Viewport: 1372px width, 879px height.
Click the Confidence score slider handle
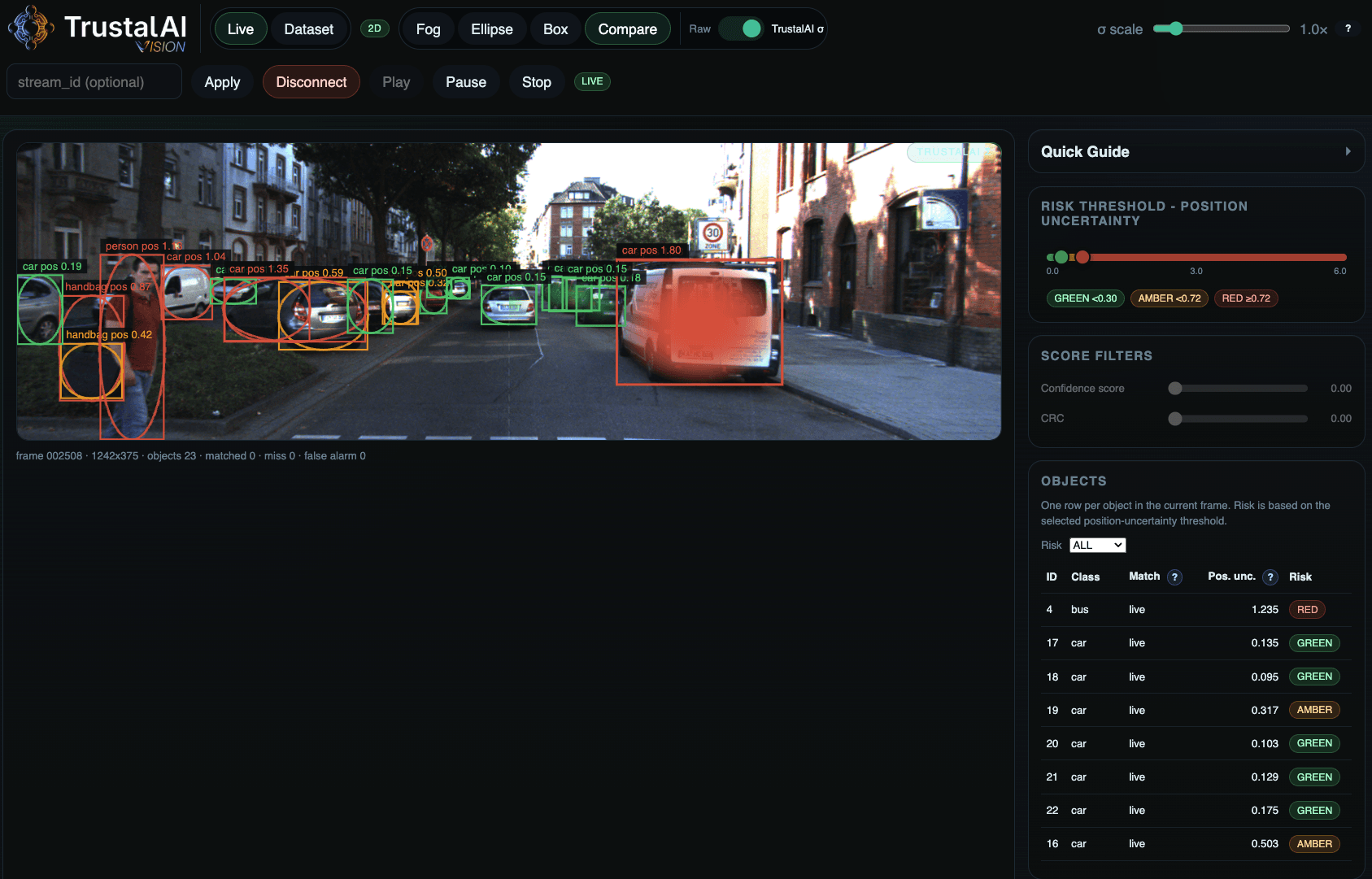coord(1175,389)
